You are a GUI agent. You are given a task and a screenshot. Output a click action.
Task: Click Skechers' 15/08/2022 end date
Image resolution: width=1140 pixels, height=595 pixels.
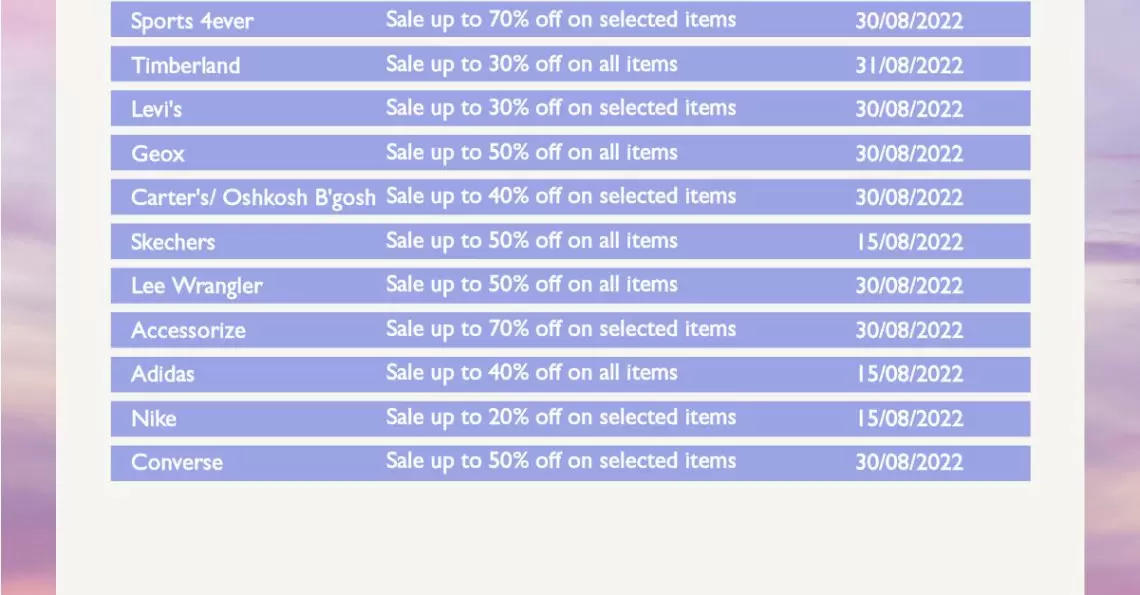pos(909,241)
